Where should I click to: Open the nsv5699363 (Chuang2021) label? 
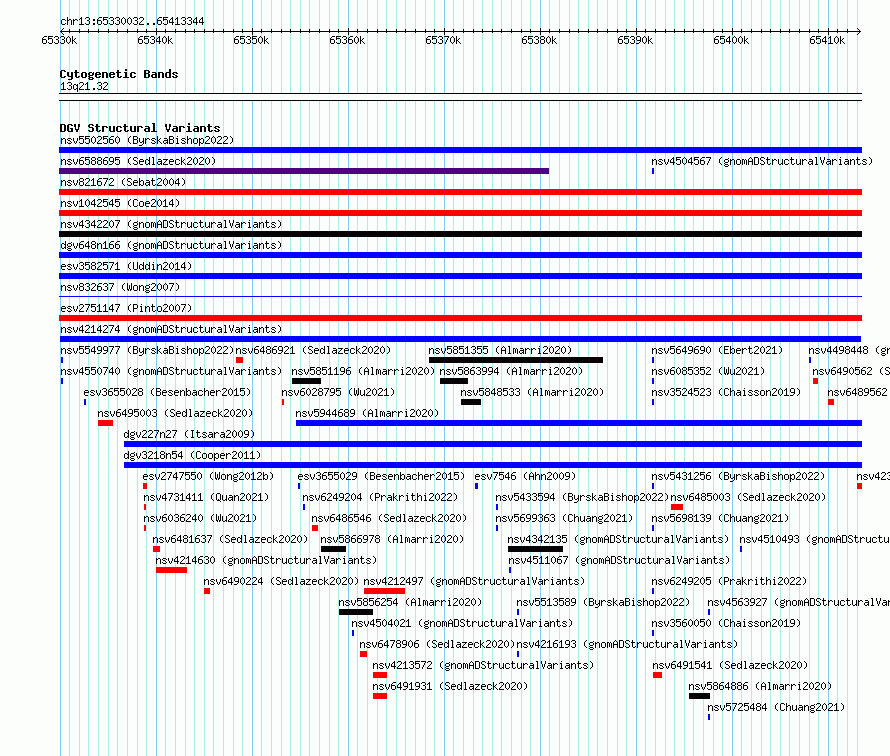click(x=564, y=518)
